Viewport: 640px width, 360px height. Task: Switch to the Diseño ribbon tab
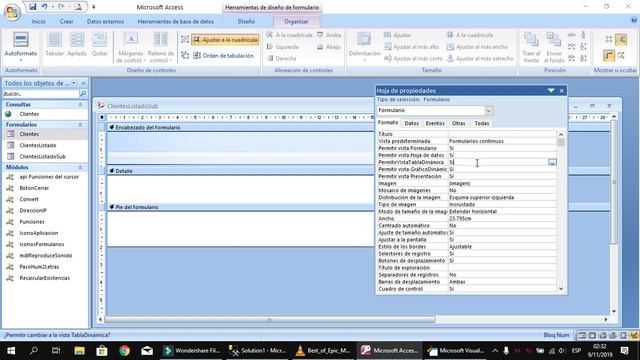(x=246, y=21)
